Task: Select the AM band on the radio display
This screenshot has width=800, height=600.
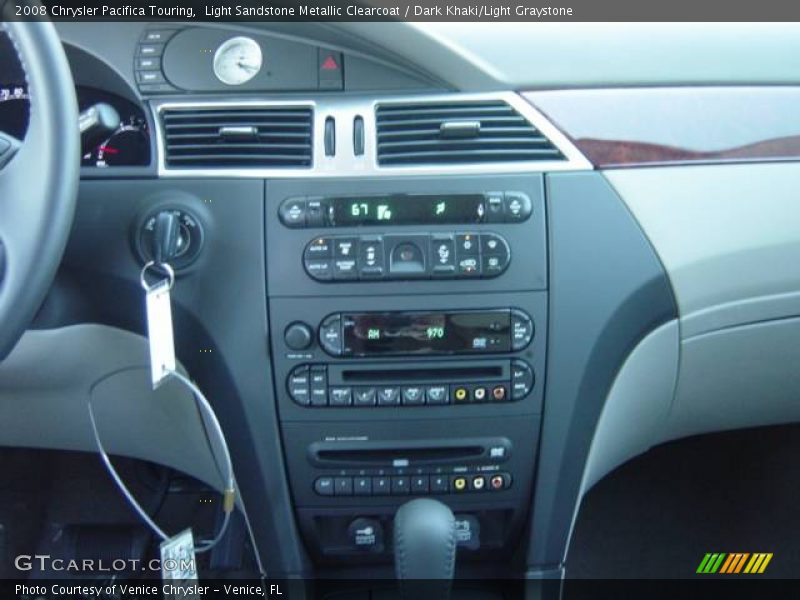Action: click(x=373, y=332)
